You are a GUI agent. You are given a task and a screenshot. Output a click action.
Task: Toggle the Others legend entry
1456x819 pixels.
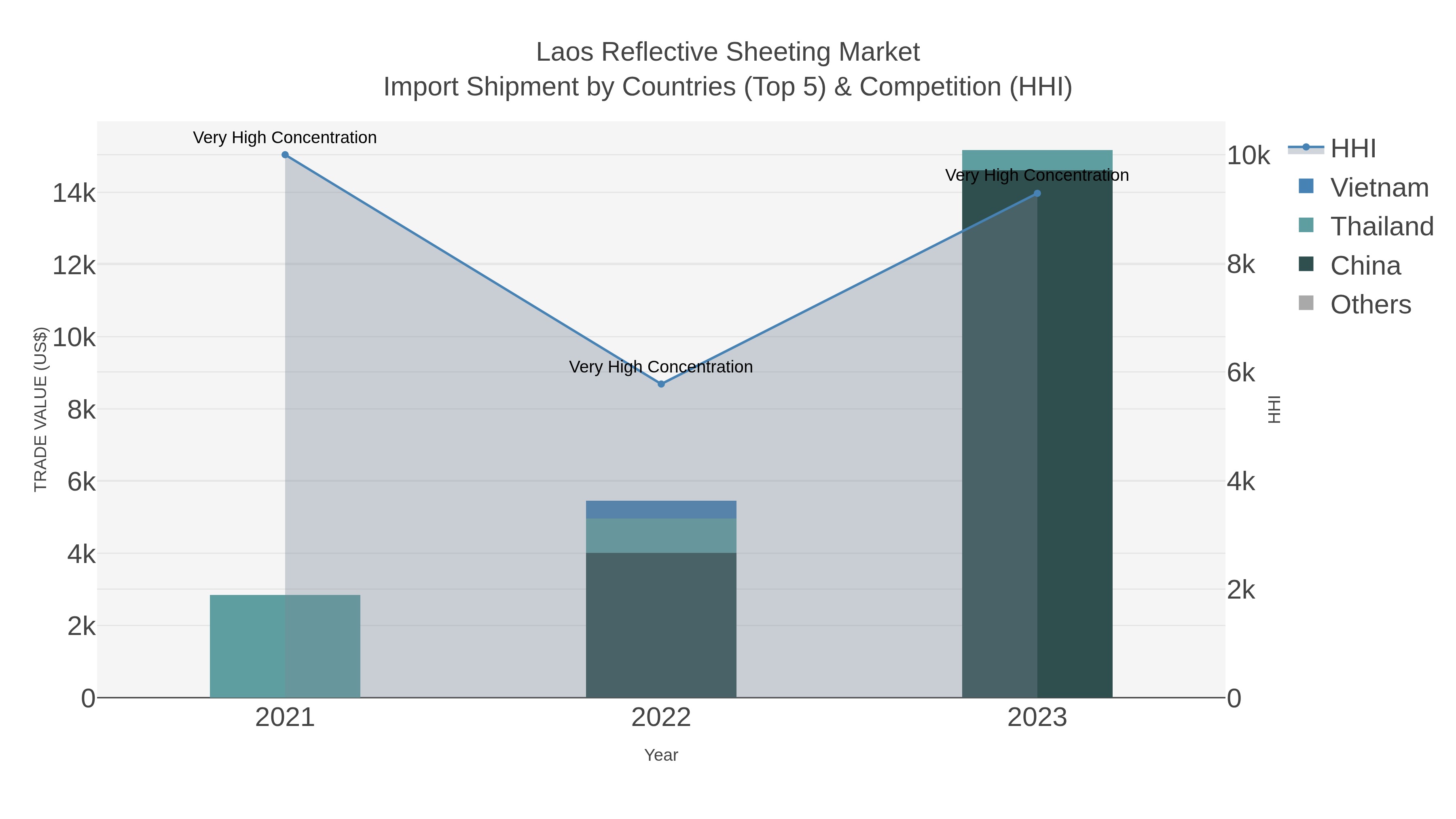tap(1355, 305)
